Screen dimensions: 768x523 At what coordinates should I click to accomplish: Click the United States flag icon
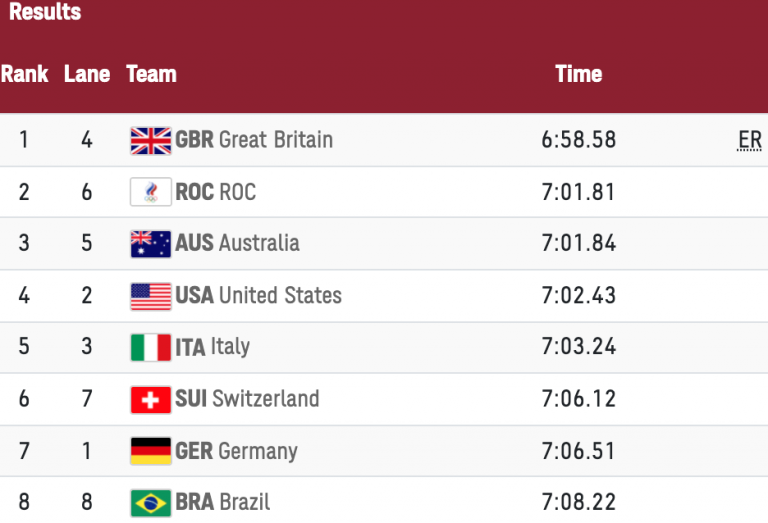point(151,296)
